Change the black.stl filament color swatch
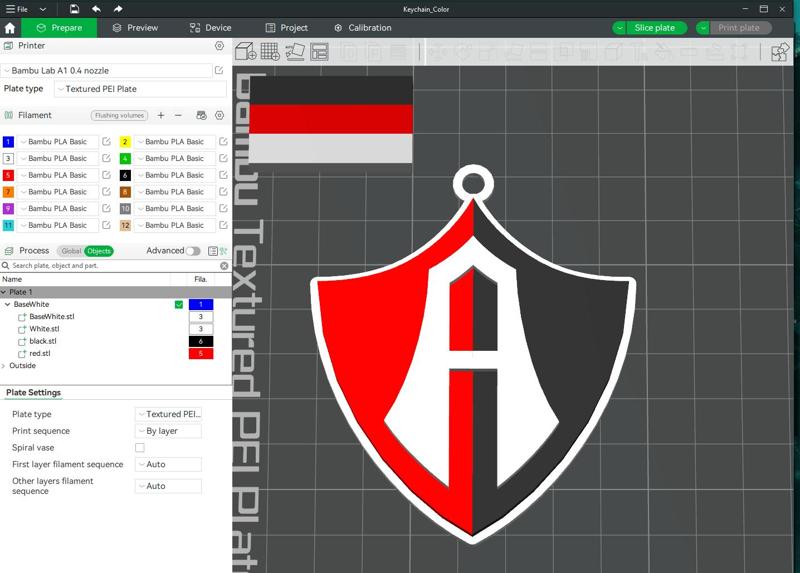800x573 pixels. pos(201,341)
